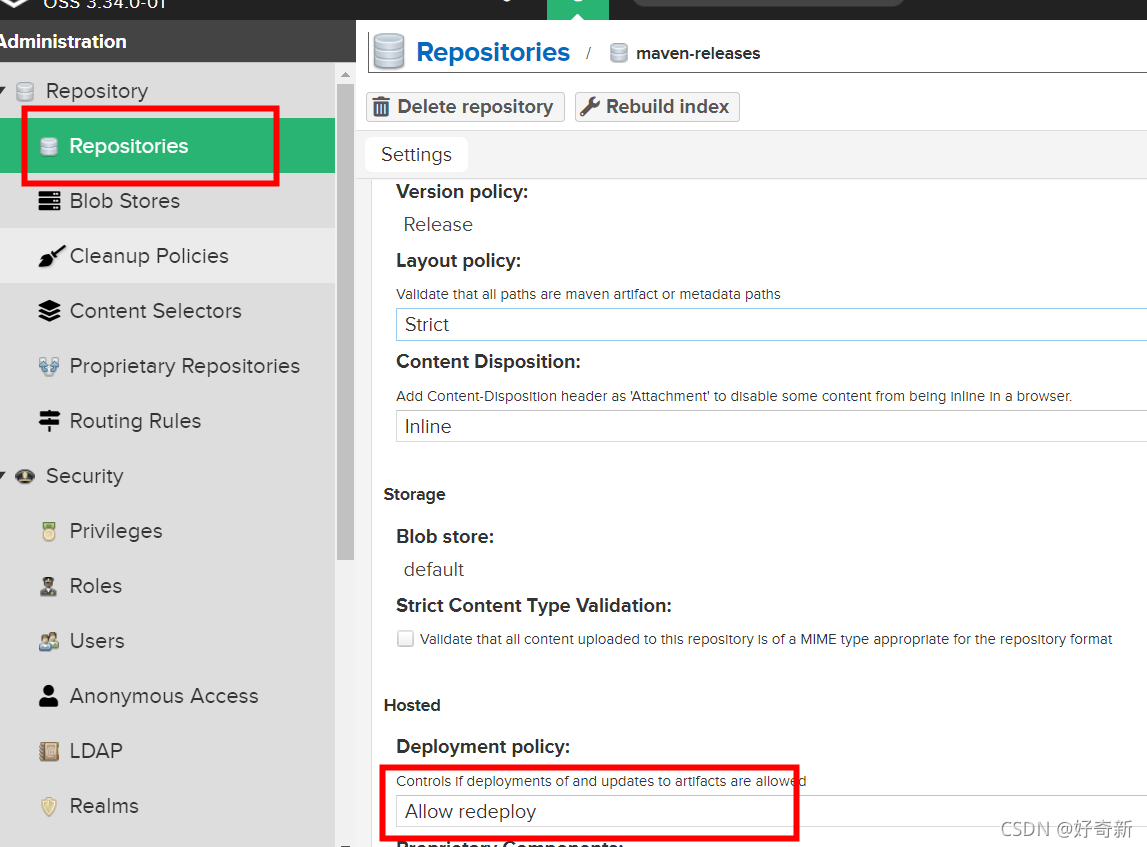Open the Layout policy dropdown showing Strict

[770, 324]
